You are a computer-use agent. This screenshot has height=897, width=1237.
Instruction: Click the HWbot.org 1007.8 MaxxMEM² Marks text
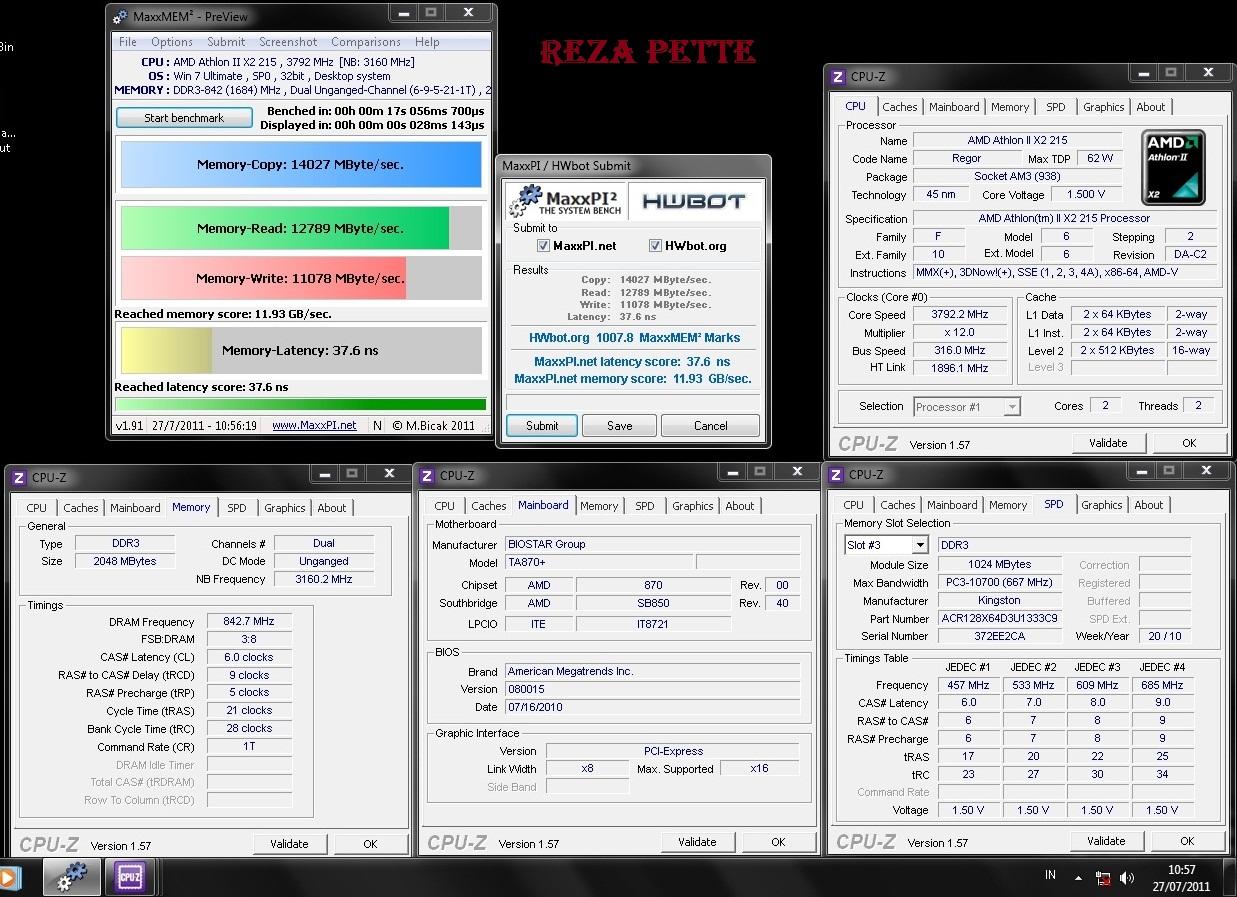click(x=634, y=338)
